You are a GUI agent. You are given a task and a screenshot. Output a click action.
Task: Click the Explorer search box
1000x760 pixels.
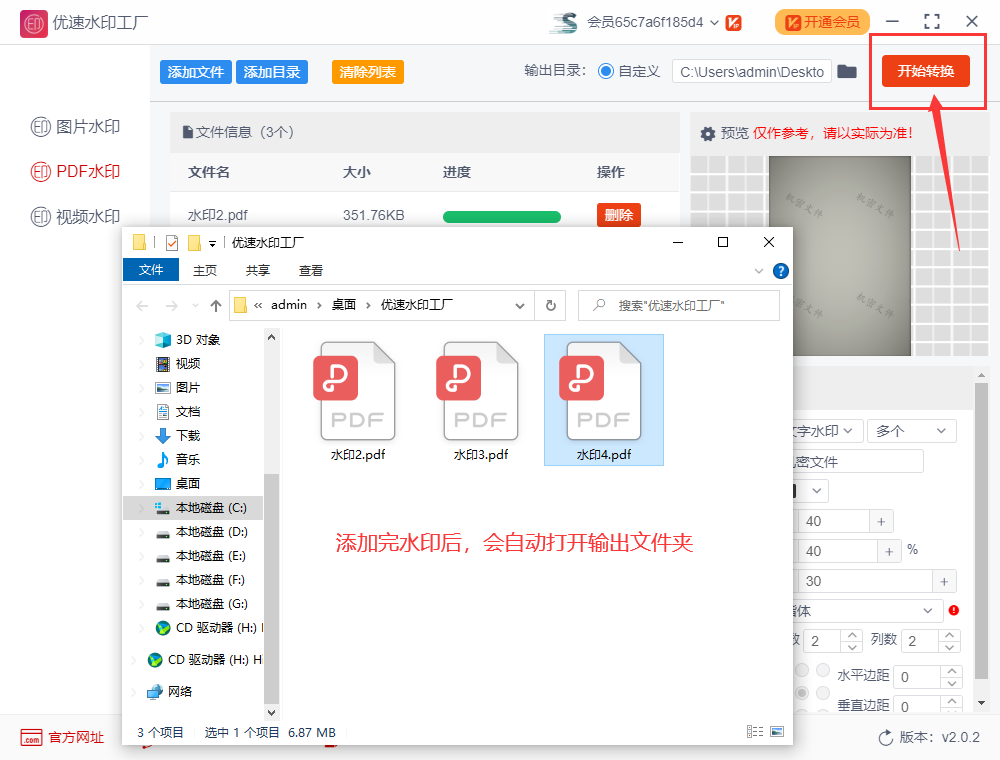click(679, 305)
